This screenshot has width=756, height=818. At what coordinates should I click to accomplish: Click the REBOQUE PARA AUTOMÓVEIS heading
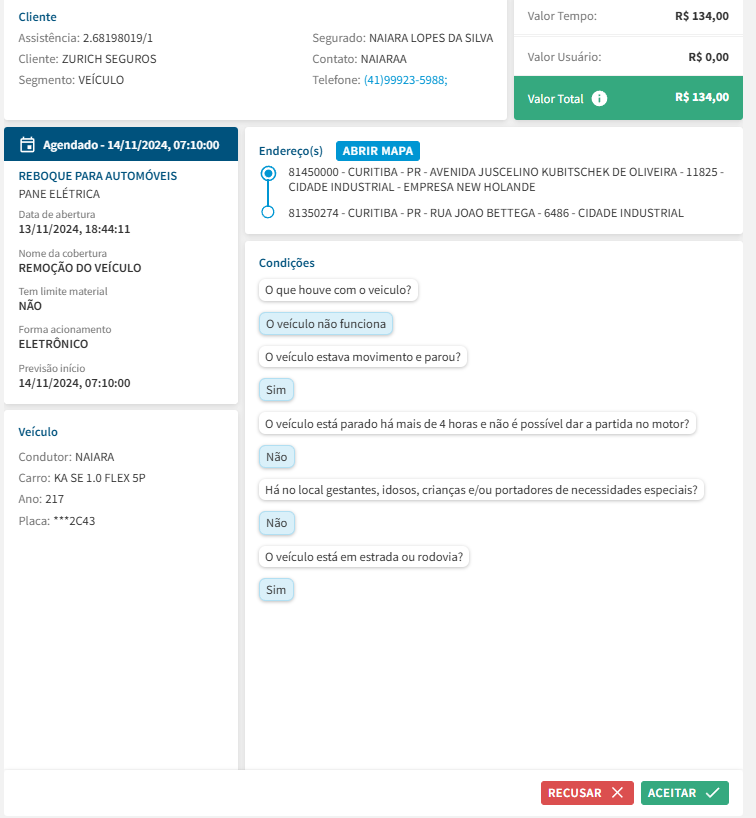pos(98,176)
